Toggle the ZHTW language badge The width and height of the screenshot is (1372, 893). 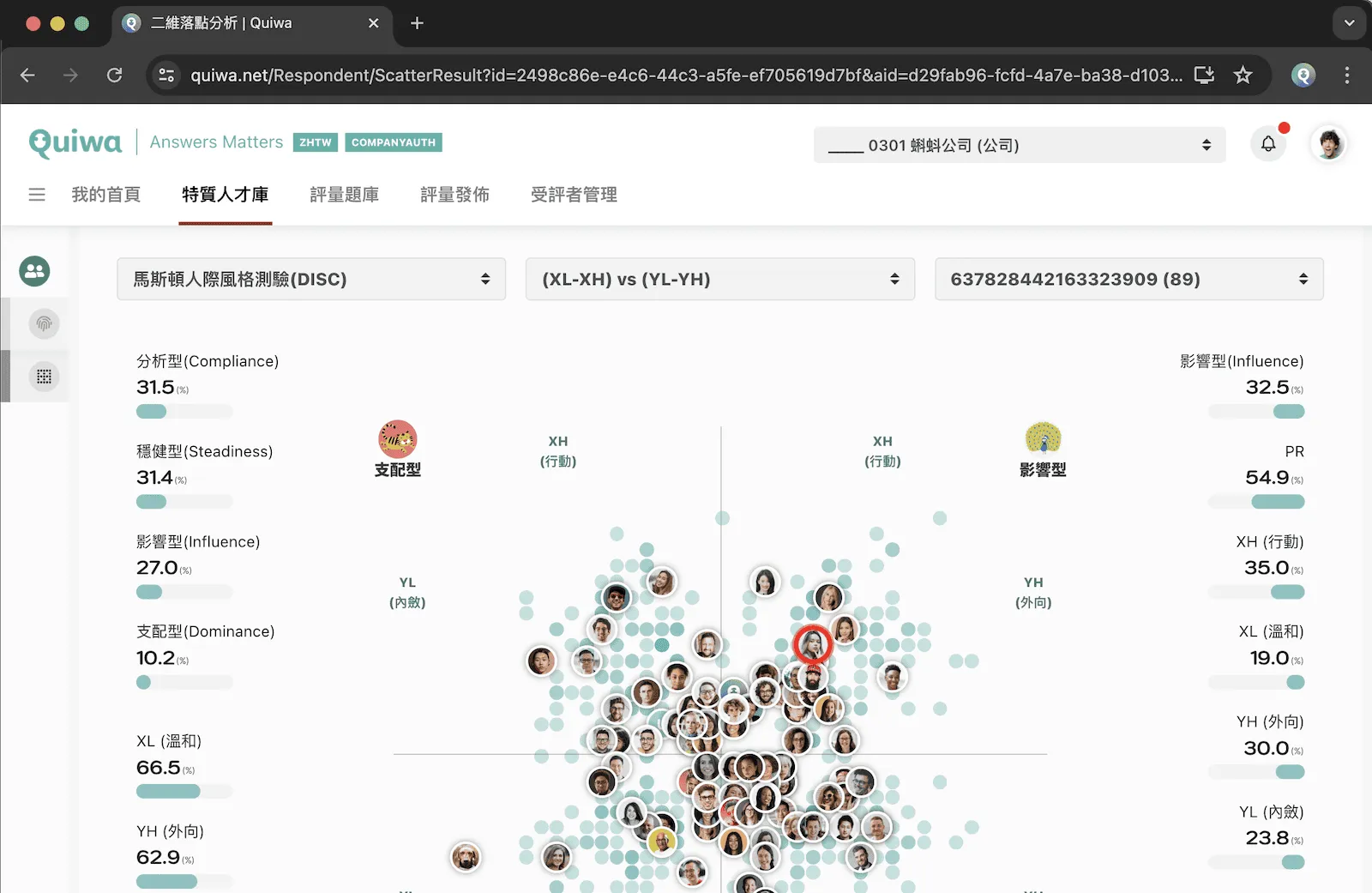(315, 142)
